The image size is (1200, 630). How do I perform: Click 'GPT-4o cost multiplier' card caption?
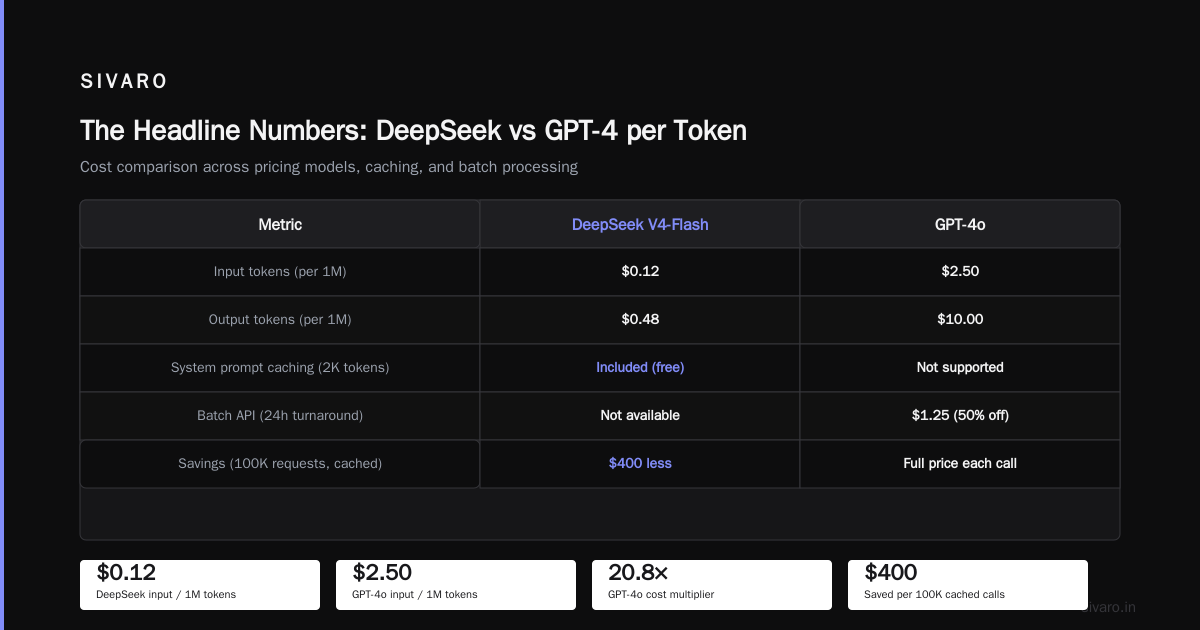click(x=661, y=594)
